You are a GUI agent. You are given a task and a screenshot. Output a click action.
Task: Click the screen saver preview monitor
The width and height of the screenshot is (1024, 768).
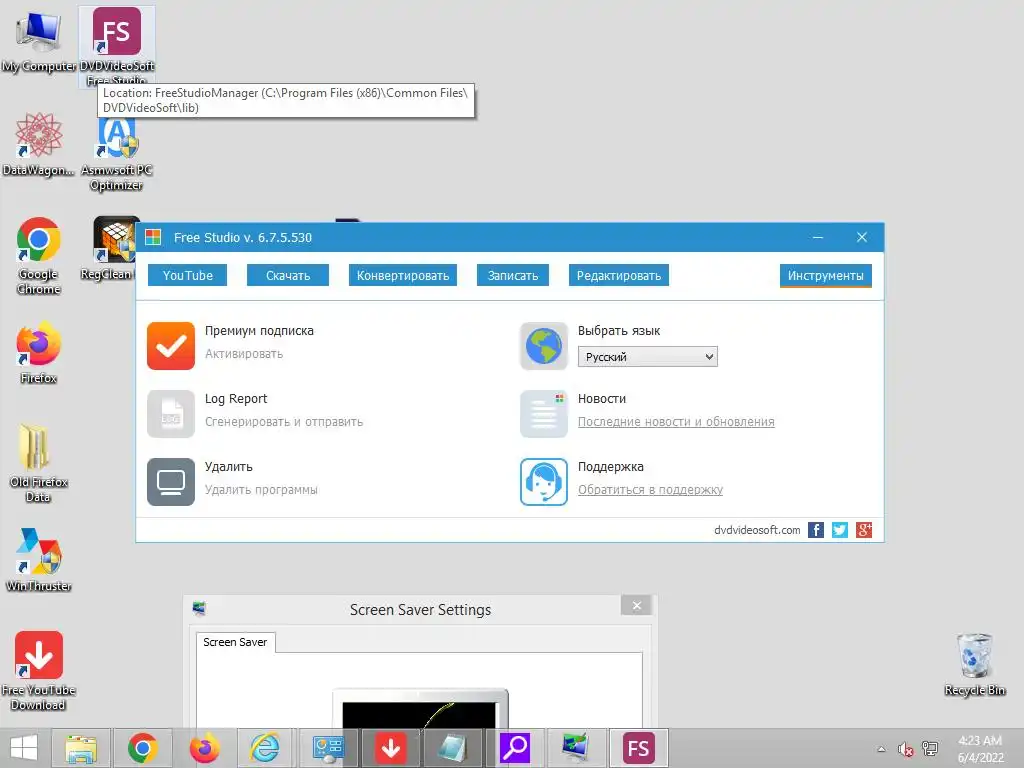tap(420, 709)
